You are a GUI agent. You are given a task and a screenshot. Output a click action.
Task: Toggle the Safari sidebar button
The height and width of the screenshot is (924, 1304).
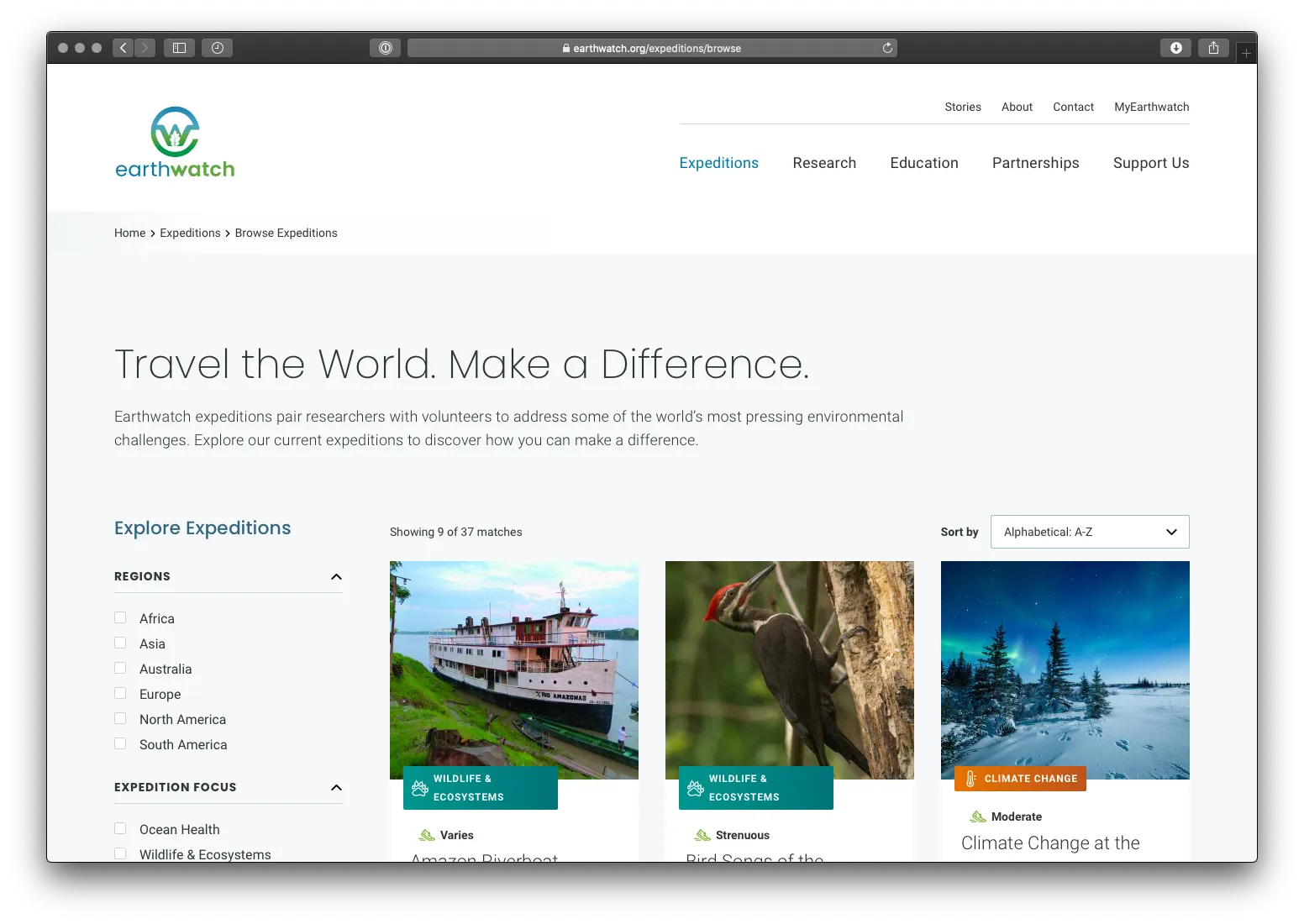click(x=179, y=48)
